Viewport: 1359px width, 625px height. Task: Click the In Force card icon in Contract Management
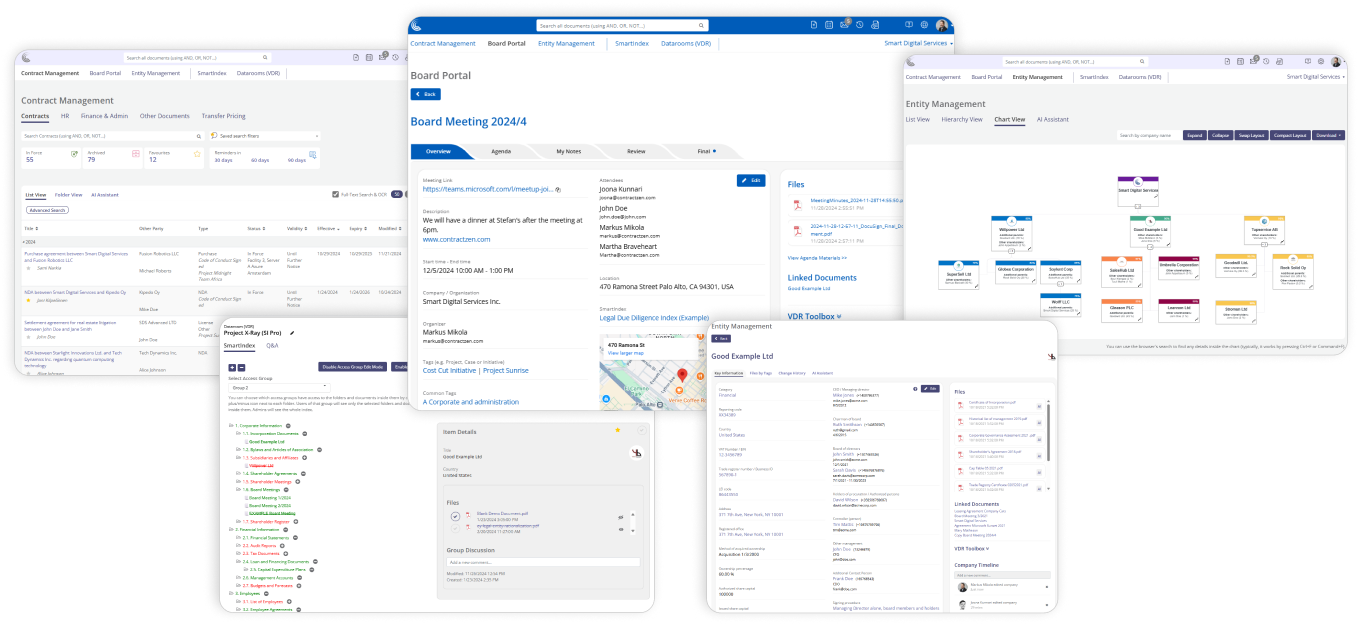(74, 154)
